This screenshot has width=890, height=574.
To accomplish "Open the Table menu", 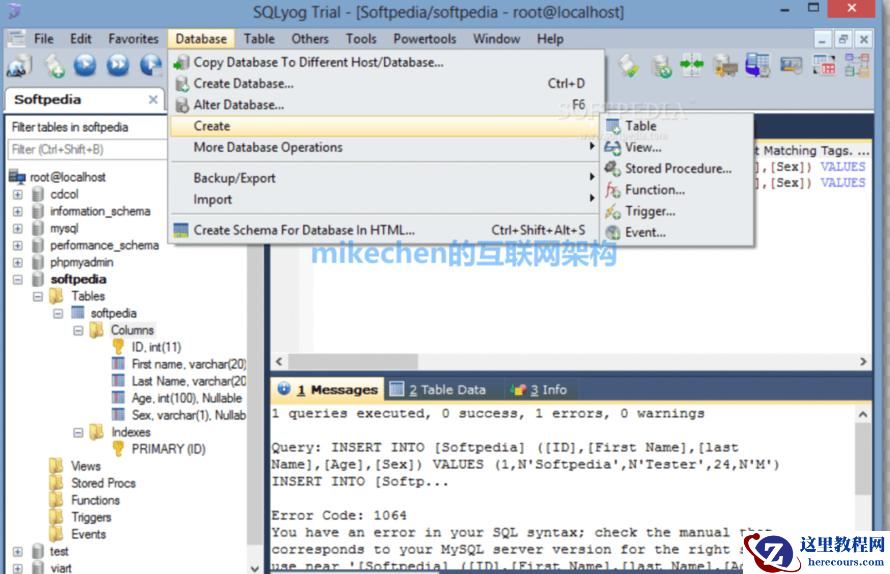I will [259, 39].
